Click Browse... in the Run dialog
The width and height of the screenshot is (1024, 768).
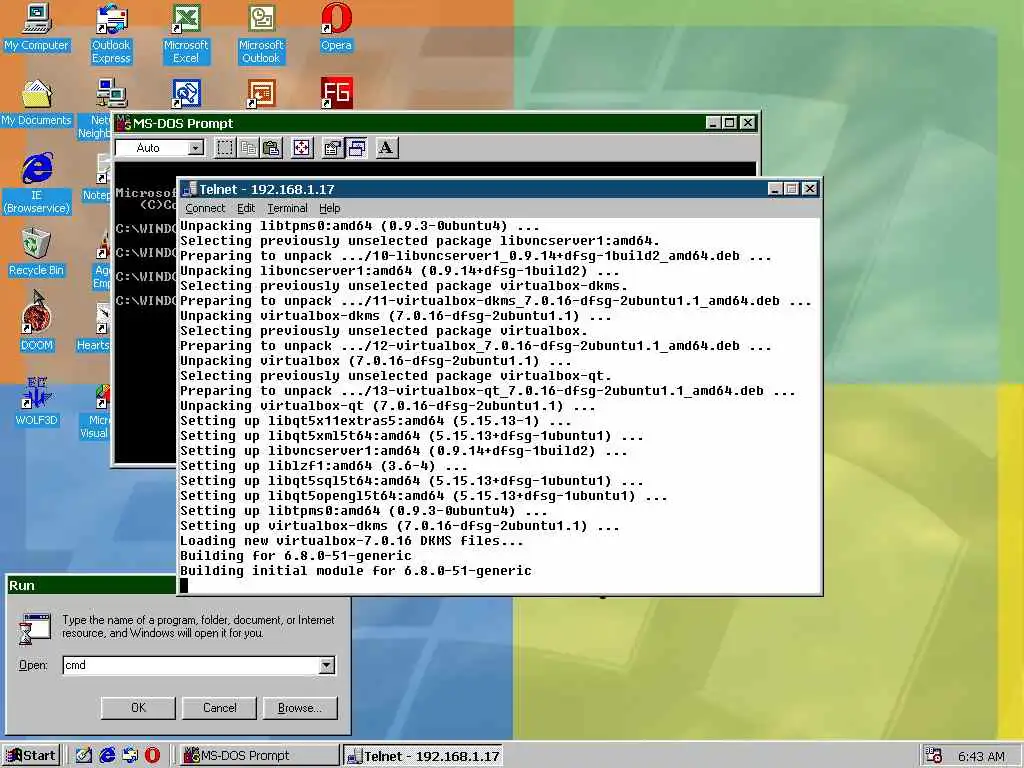point(300,708)
